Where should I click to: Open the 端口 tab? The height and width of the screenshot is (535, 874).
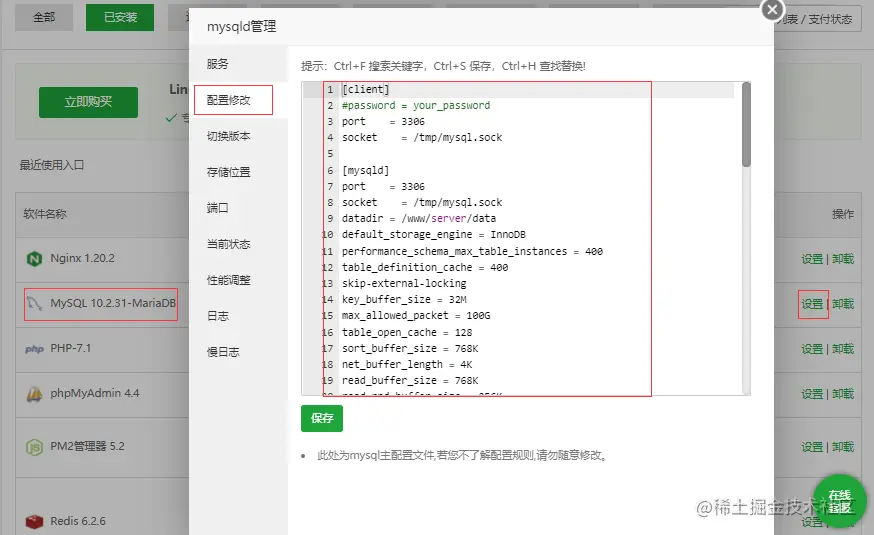217,208
